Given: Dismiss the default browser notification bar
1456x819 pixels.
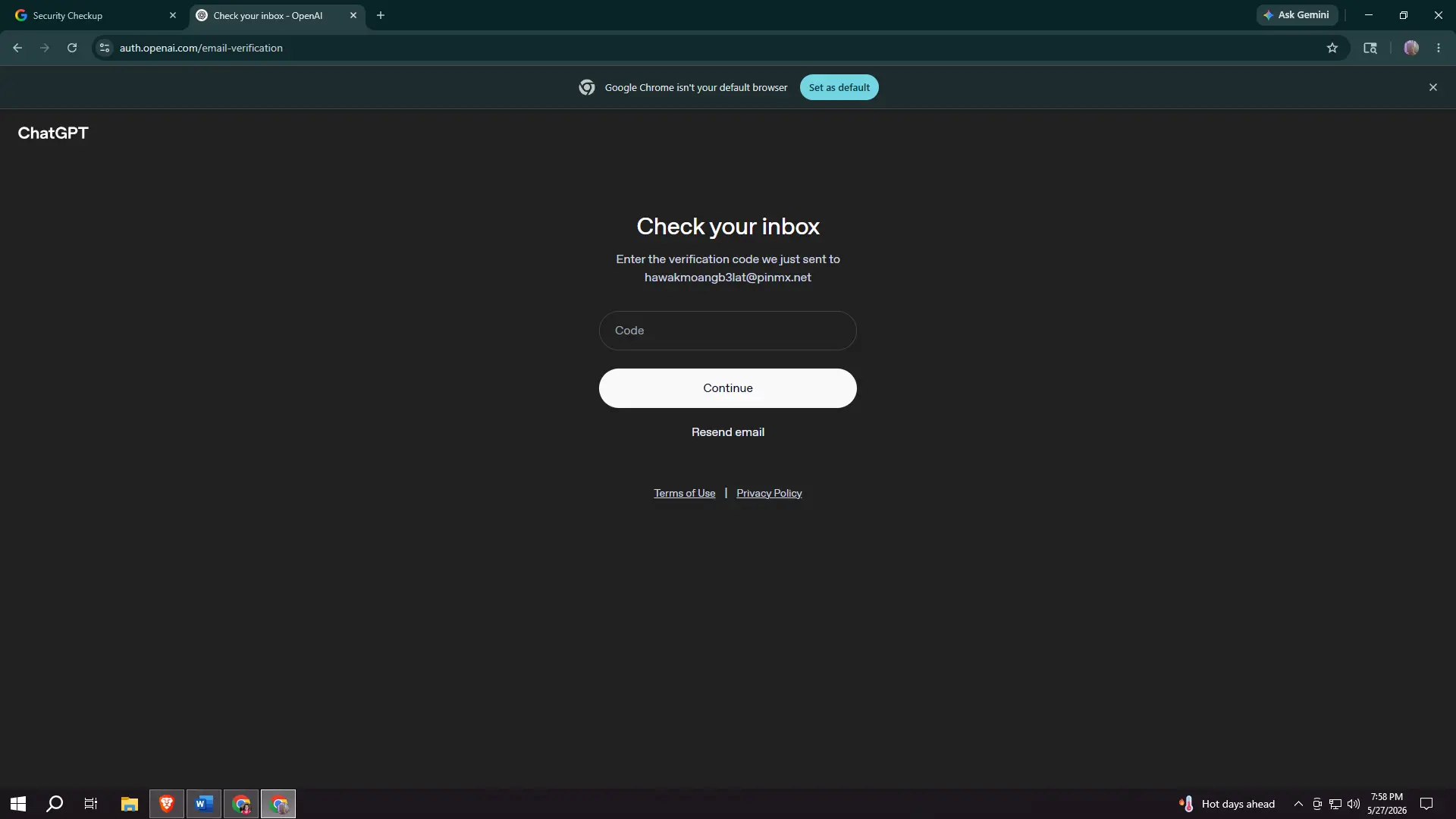Looking at the screenshot, I should 1433,87.
